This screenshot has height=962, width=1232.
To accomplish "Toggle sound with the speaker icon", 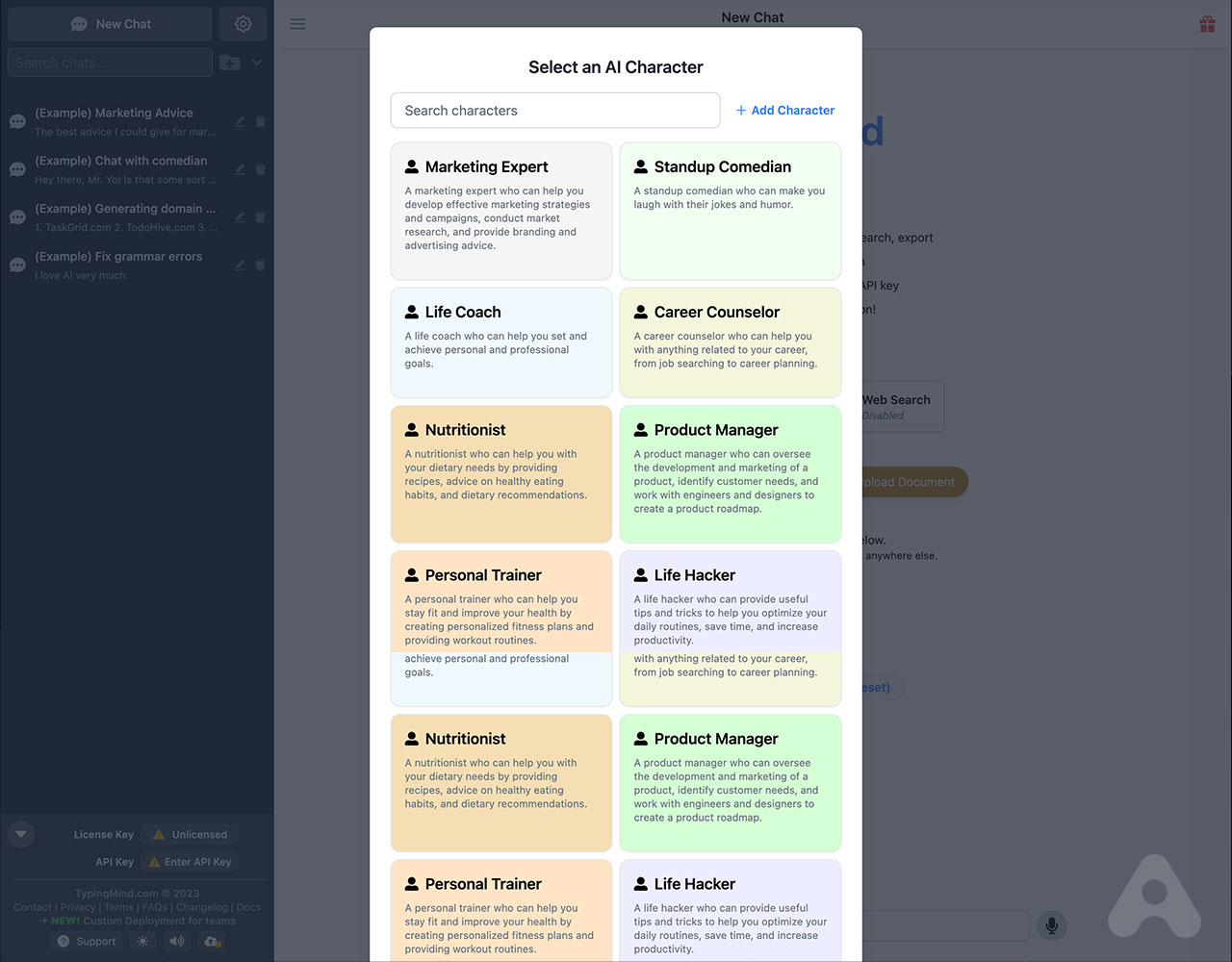I will pos(176,941).
